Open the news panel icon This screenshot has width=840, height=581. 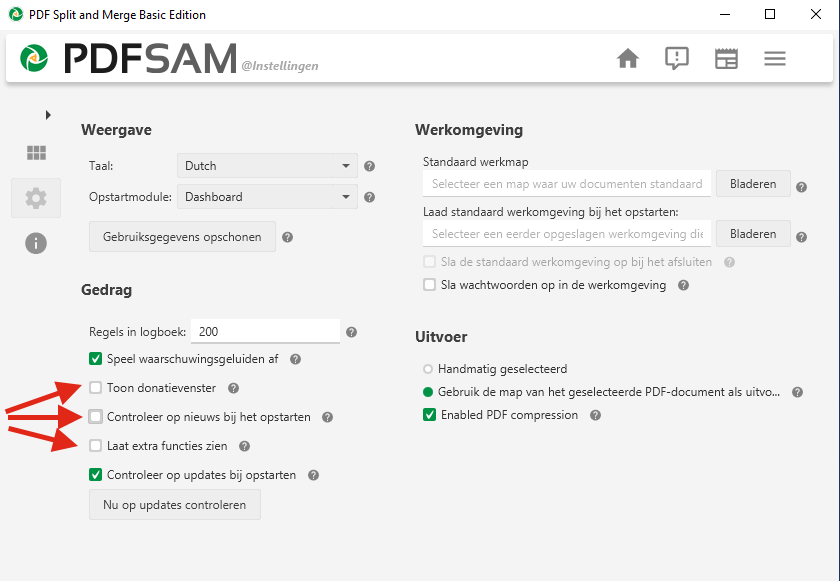[x=726, y=59]
